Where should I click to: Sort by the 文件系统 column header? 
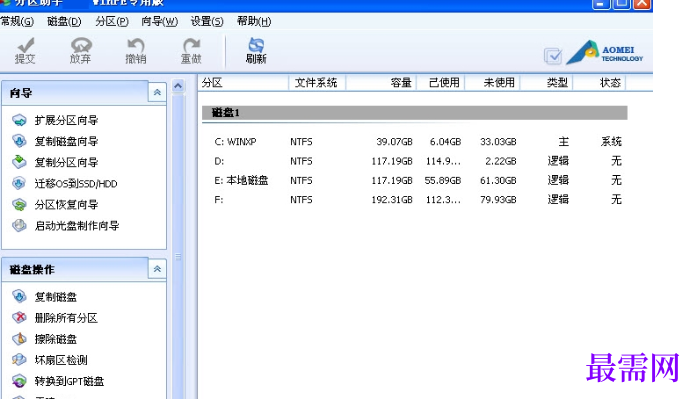[x=317, y=82]
